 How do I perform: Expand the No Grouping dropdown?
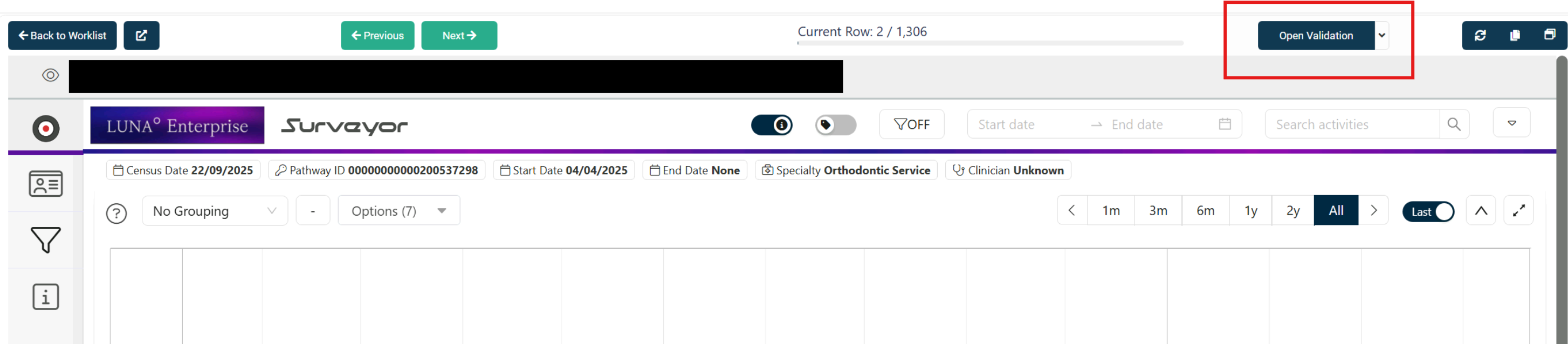click(x=214, y=211)
